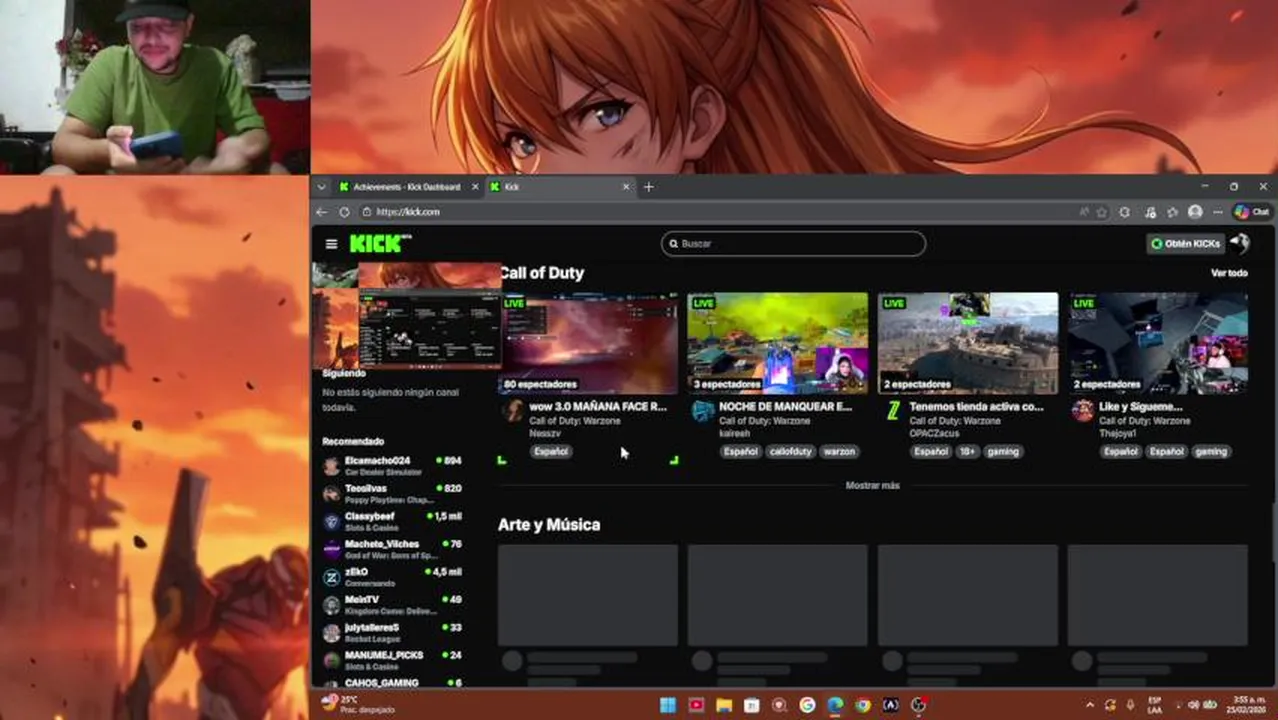Click the page vertical scrollbar
1278x720 pixels.
tap(1273, 532)
